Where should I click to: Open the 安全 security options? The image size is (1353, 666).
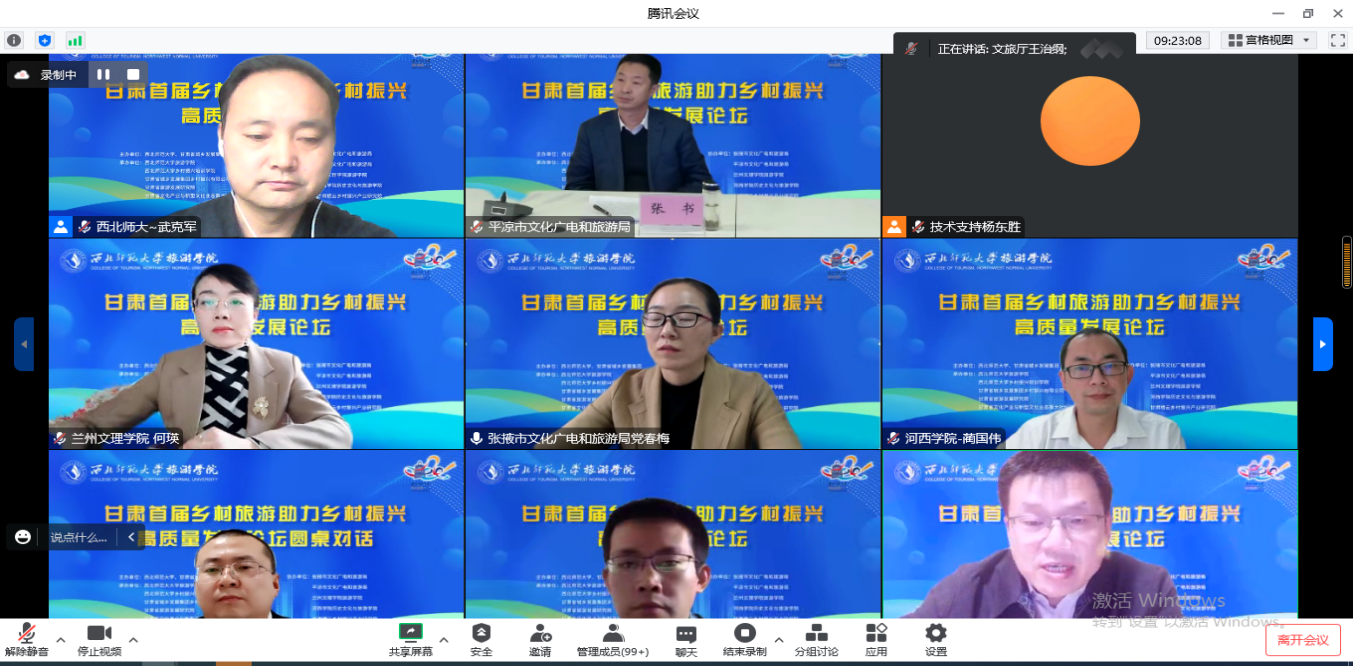click(481, 639)
